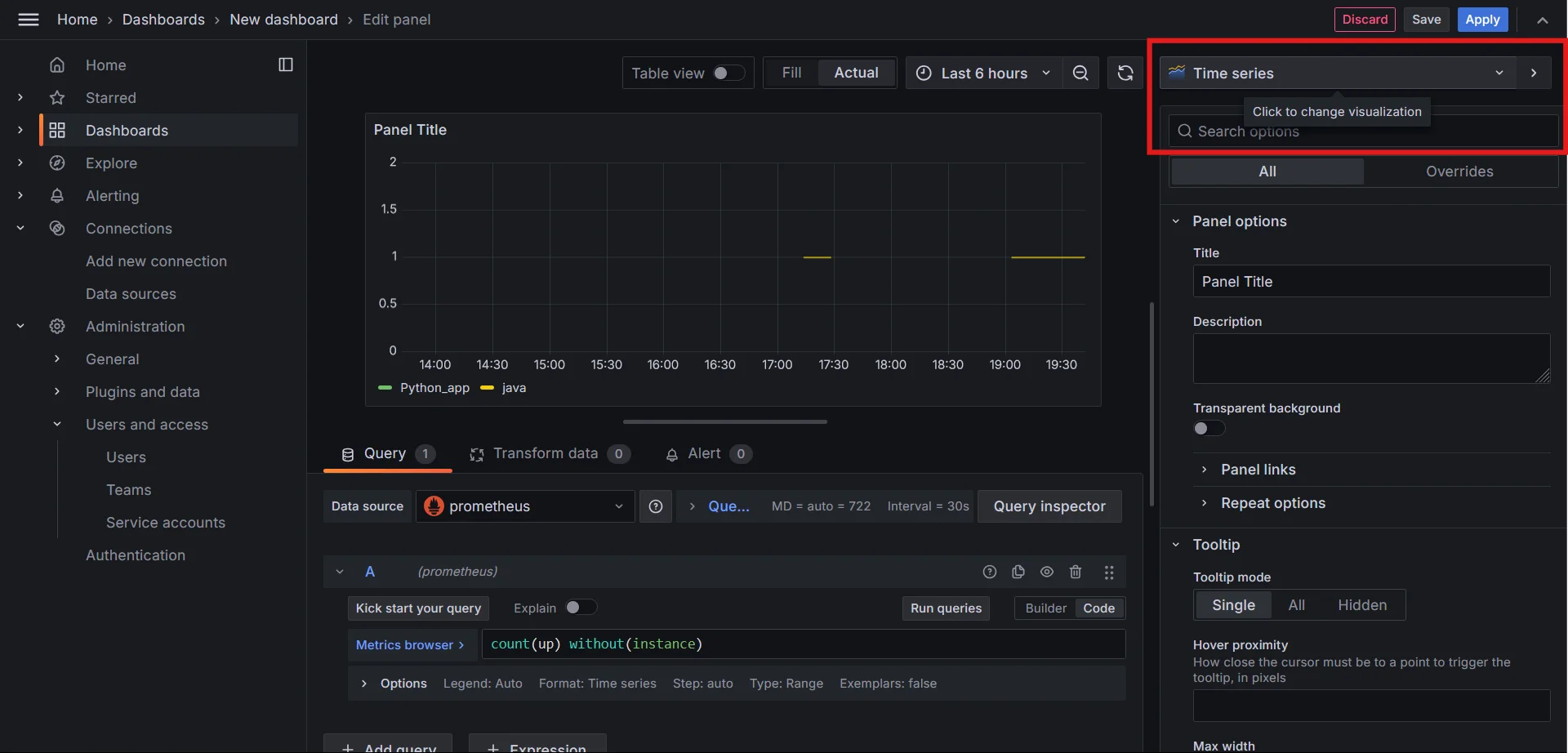This screenshot has width=1568, height=753.
Task: Click the Python_app legend color marker
Action: pos(385,388)
